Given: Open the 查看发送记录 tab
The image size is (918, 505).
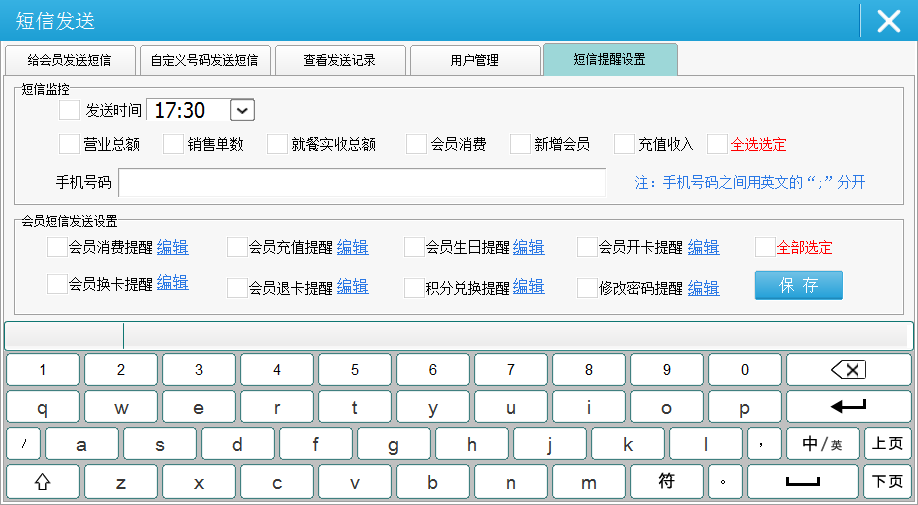Looking at the screenshot, I should click(x=340, y=60).
